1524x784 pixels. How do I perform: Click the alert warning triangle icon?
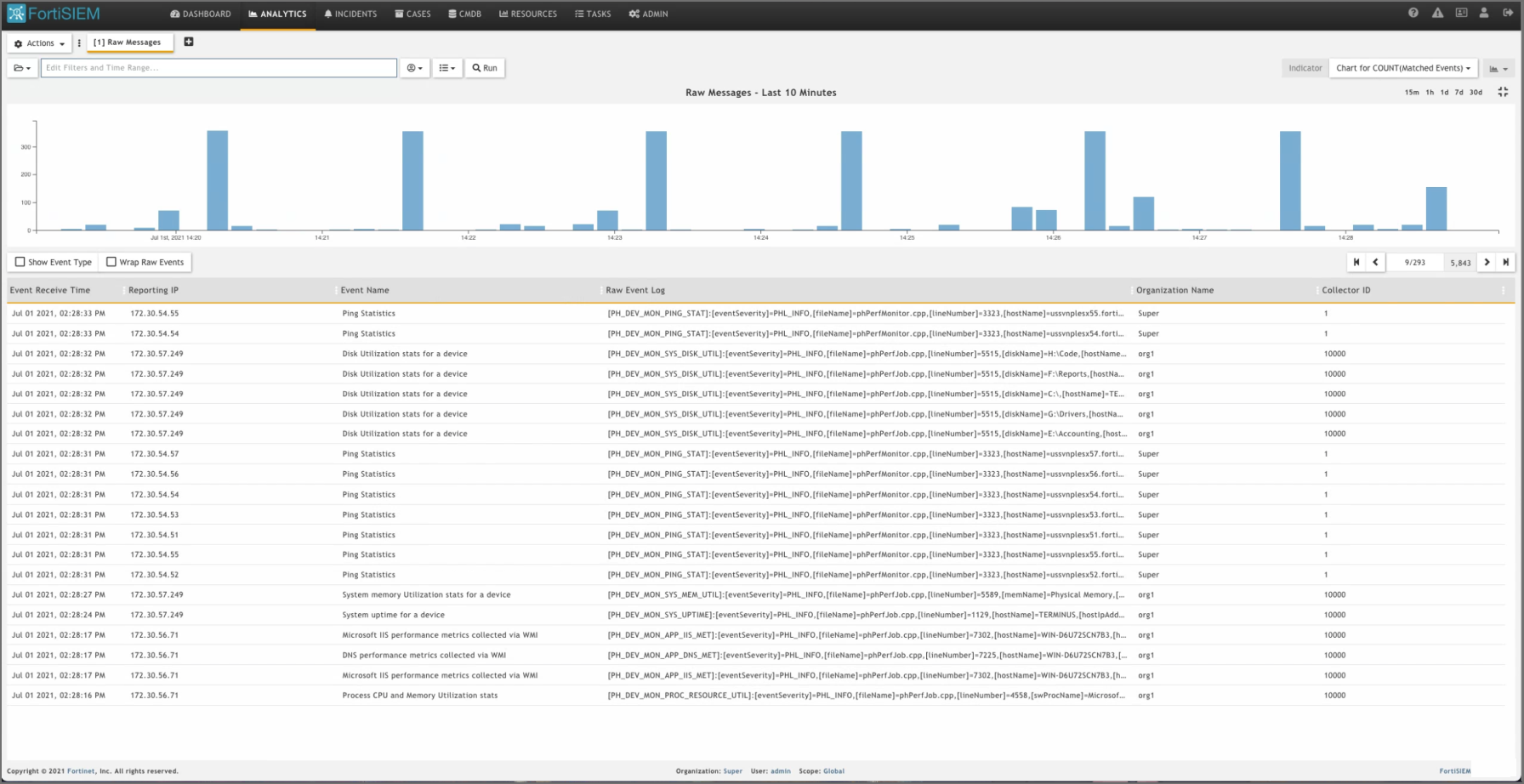[x=1437, y=13]
